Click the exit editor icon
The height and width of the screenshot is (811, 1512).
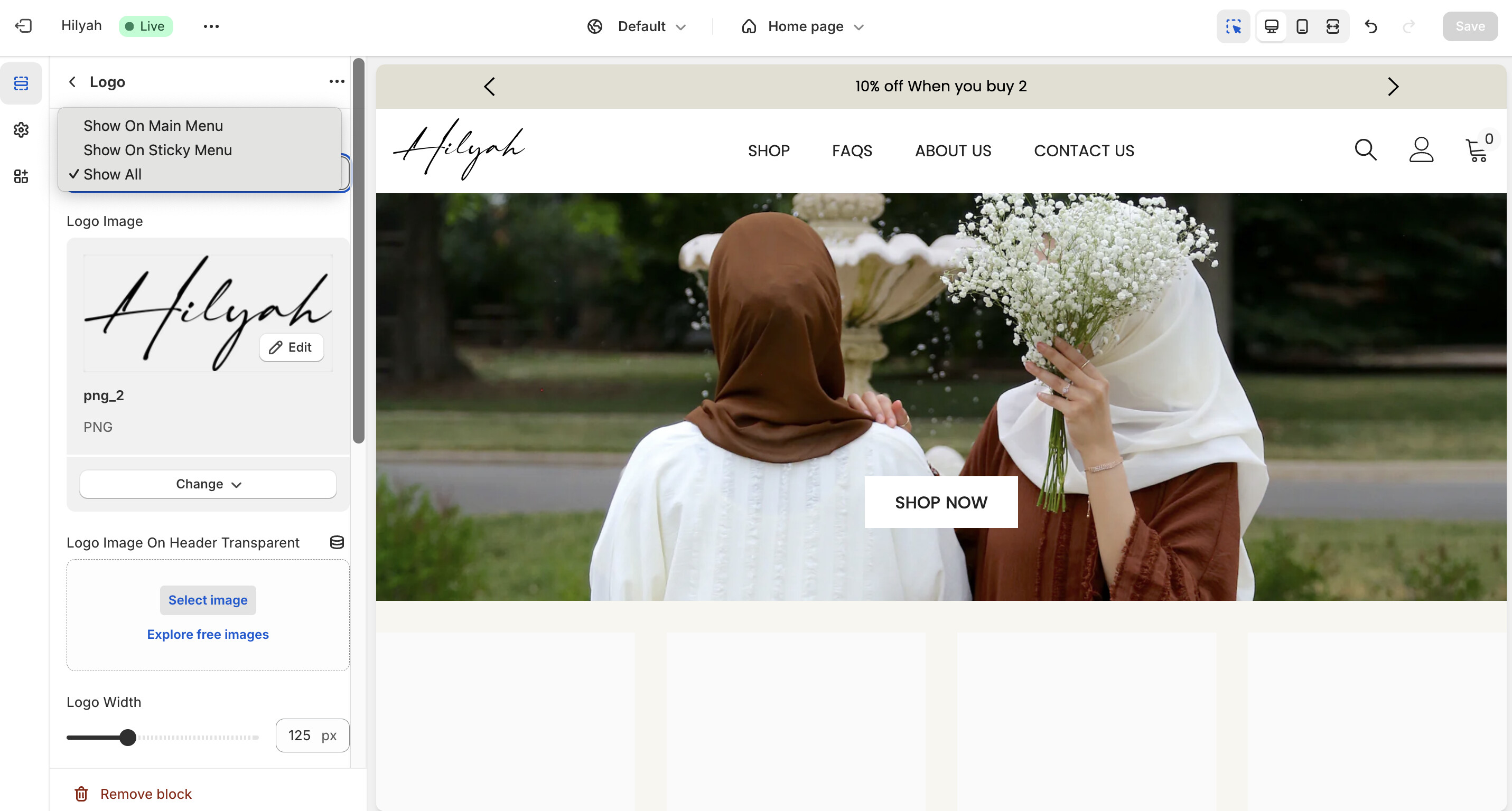click(23, 26)
